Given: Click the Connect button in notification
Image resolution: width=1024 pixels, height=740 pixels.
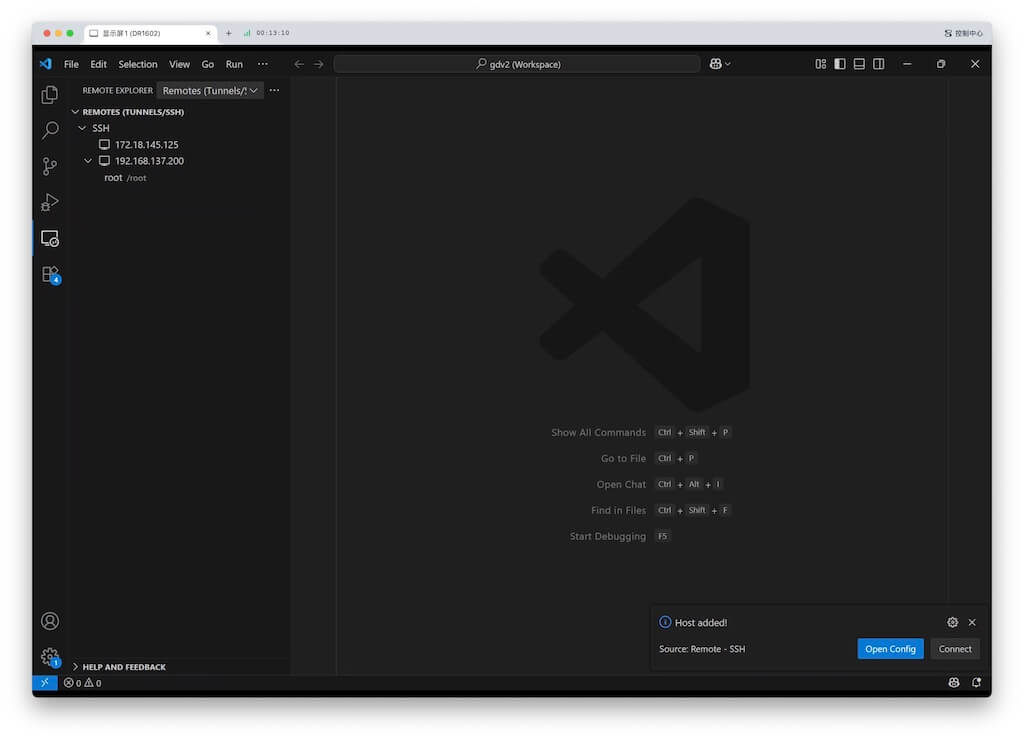Looking at the screenshot, I should tap(954, 648).
